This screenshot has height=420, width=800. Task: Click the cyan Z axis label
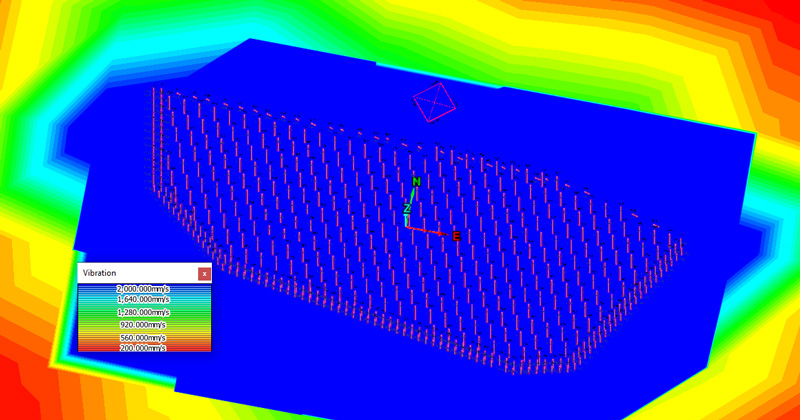click(407, 208)
